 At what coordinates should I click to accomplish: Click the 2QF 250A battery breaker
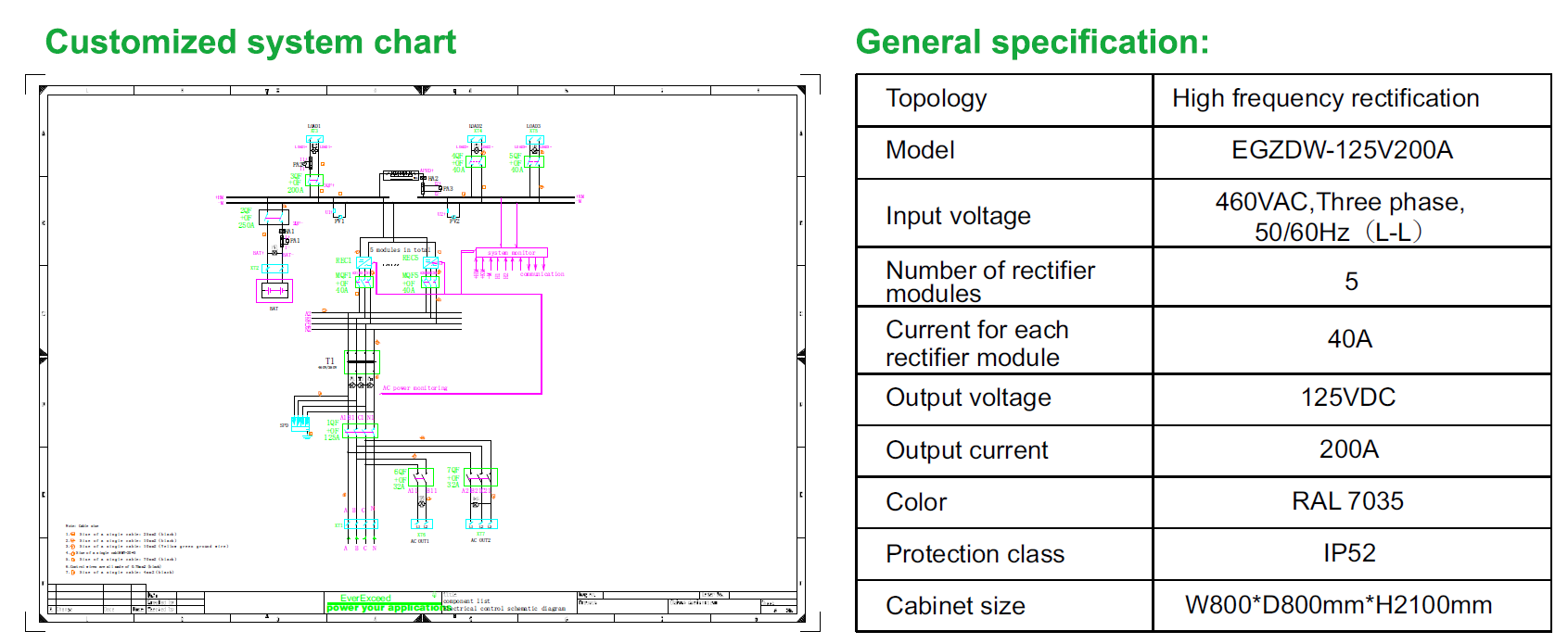click(274, 218)
